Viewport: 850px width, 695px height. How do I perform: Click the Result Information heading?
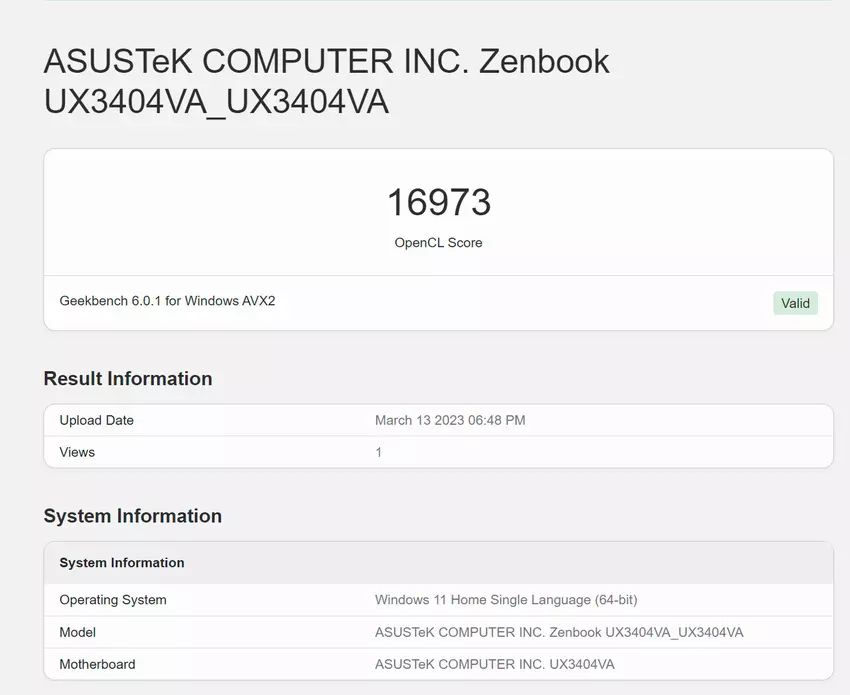coord(128,379)
